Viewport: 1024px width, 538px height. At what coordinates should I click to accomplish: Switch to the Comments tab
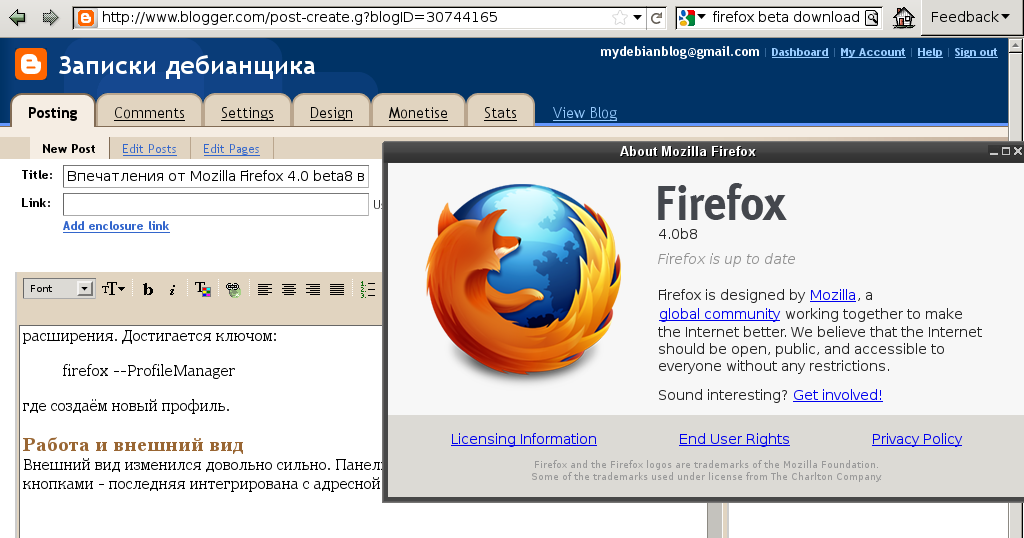(x=149, y=112)
